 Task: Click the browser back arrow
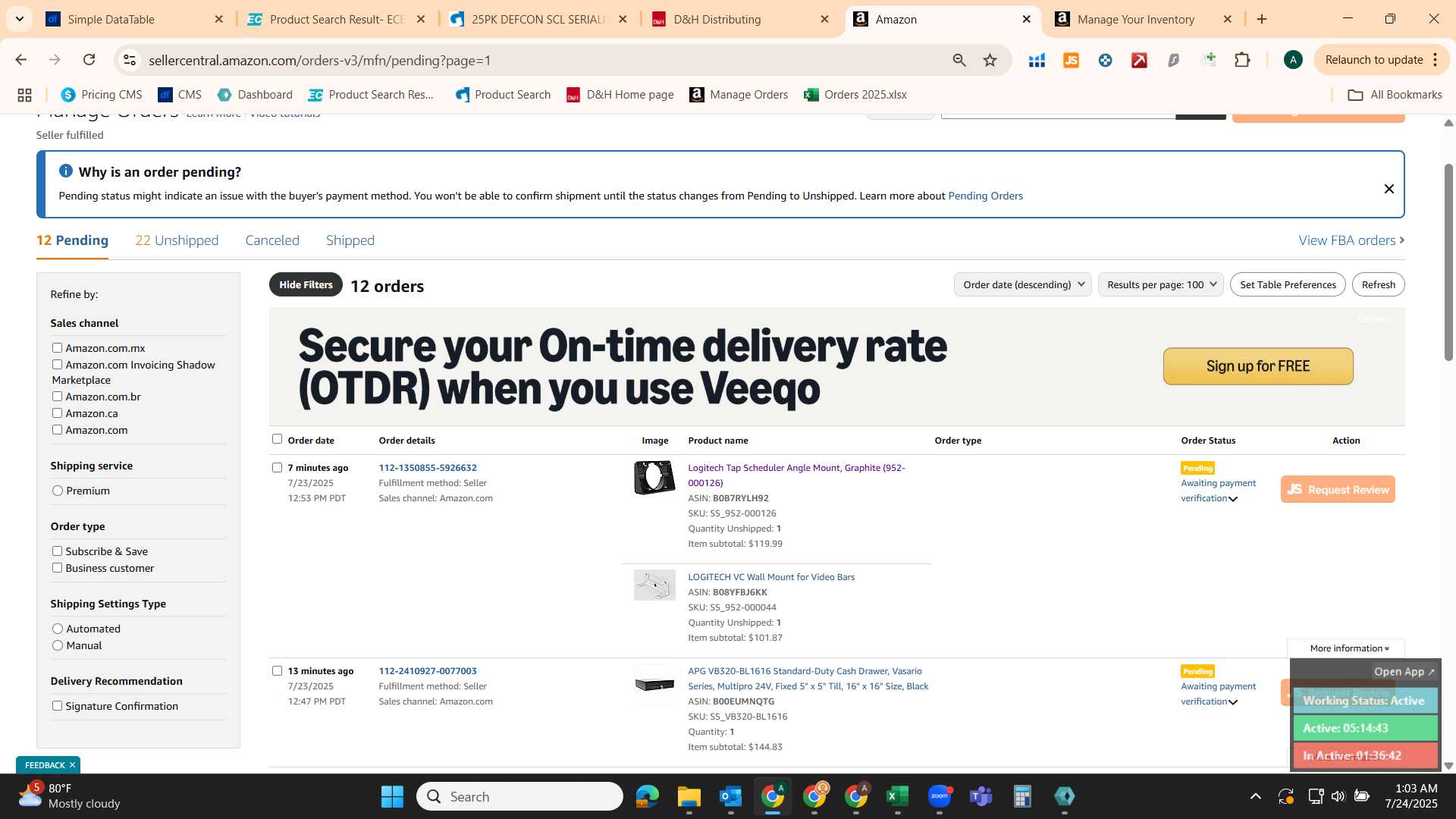(x=20, y=60)
